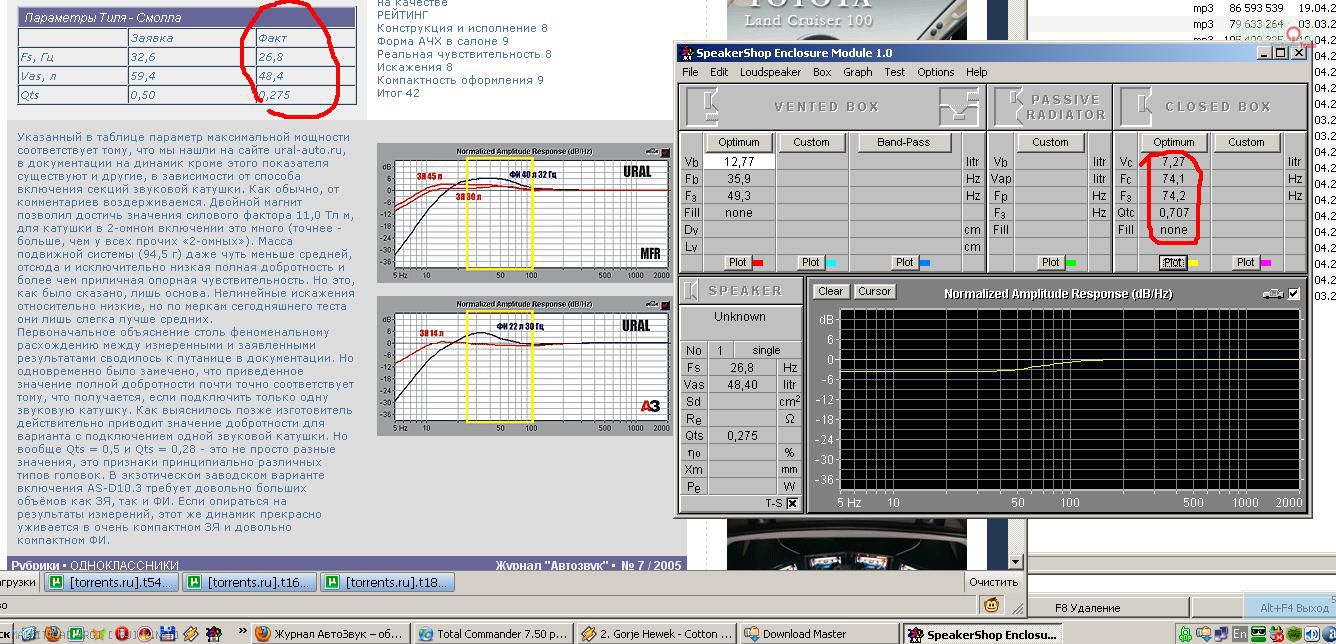Screen dimensions: 1336x644
Task: Click the SpeakerShop title bar app icon
Action: [687, 53]
